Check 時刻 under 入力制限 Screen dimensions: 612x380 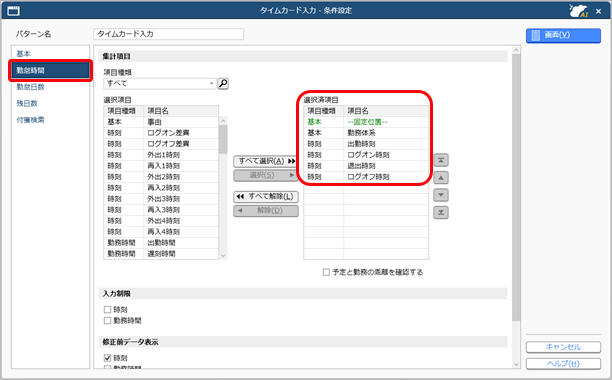tap(107, 310)
